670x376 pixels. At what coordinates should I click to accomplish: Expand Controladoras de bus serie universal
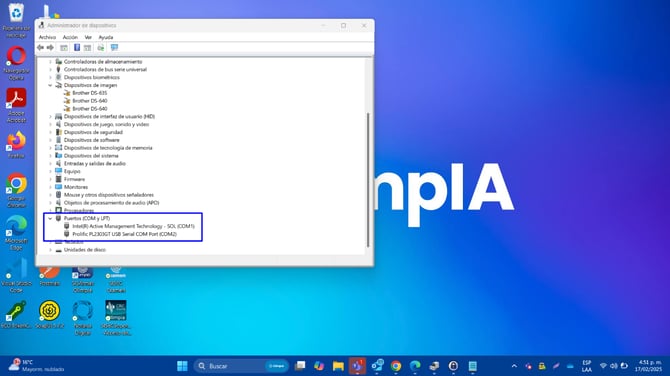tap(50, 69)
